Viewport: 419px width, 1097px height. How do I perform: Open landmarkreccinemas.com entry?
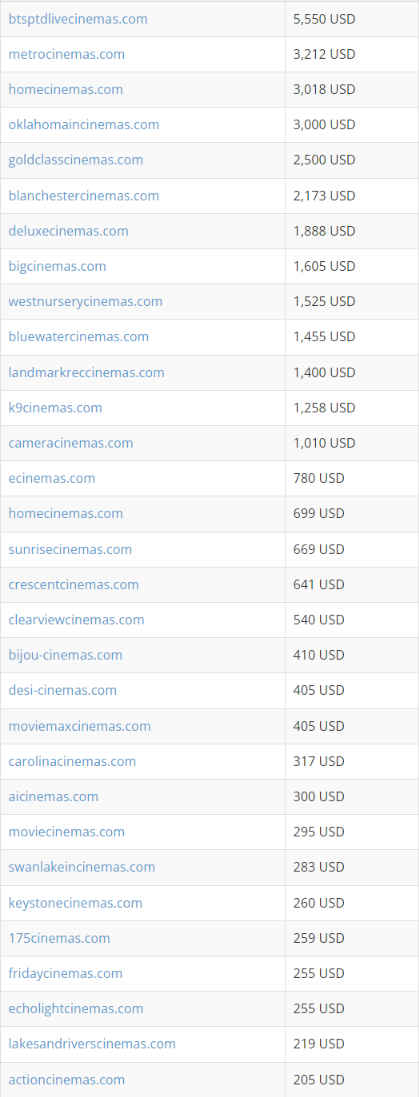[x=87, y=372]
